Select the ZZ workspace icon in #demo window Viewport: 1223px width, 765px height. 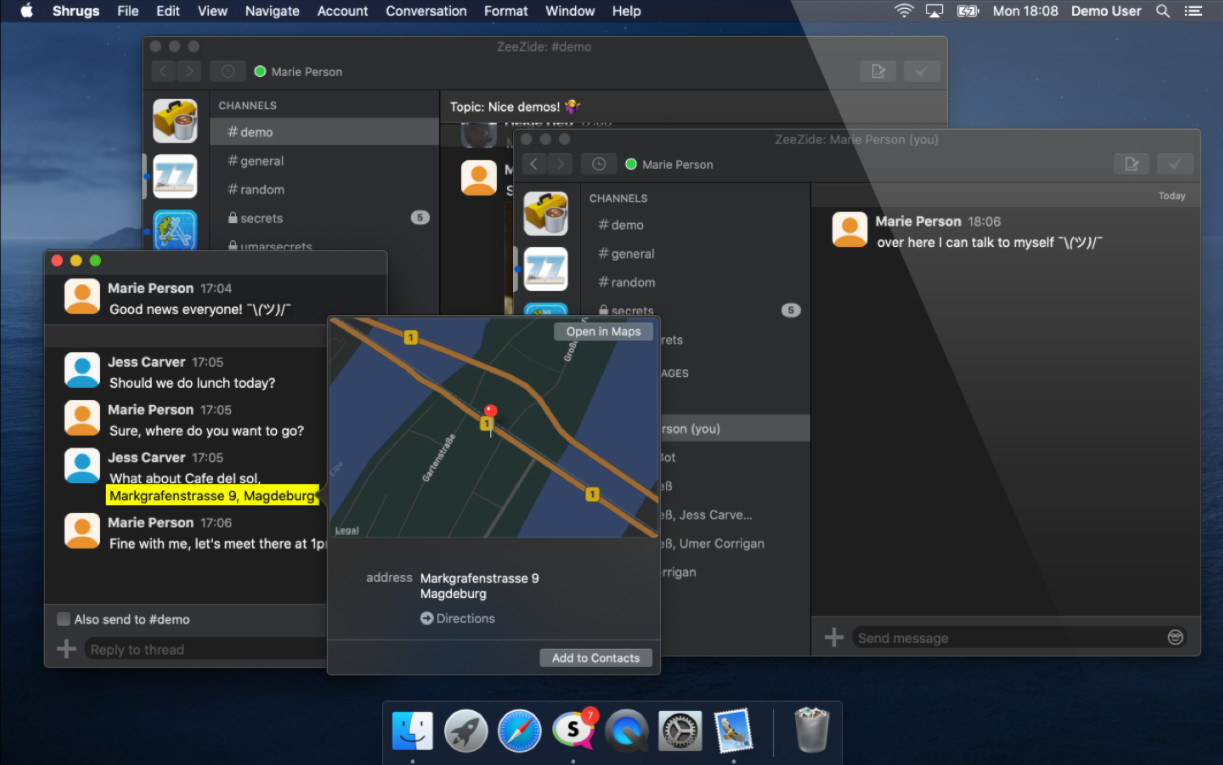pyautogui.click(x=175, y=176)
